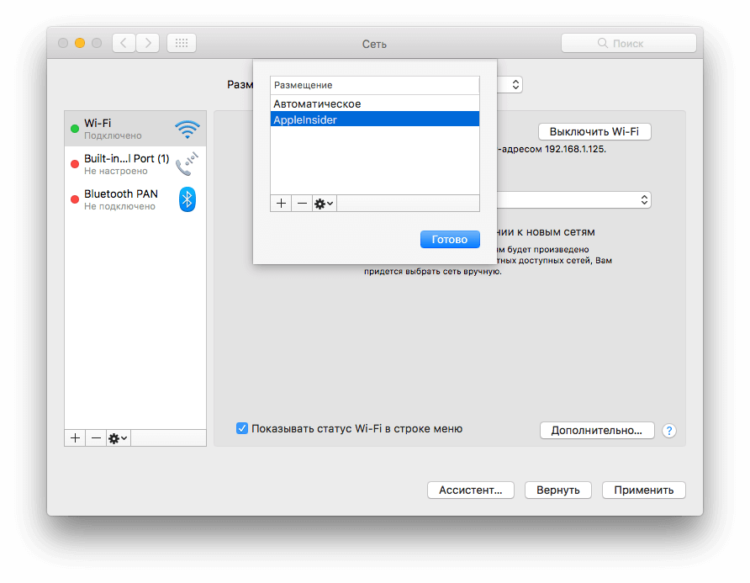750x583 pixels.
Task: Click the Wi-Fi signal icon in sidebar
Action: (x=187, y=129)
